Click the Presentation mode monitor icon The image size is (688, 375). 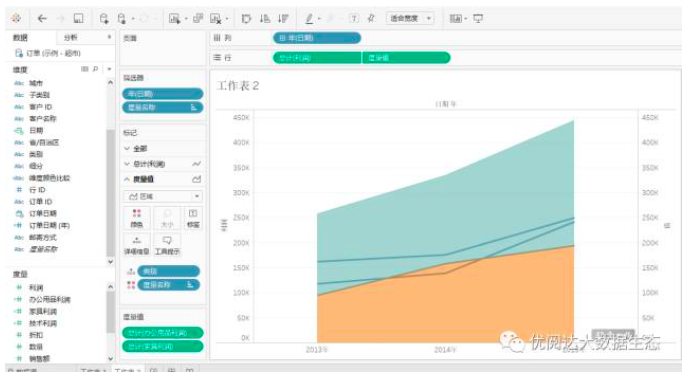point(478,18)
